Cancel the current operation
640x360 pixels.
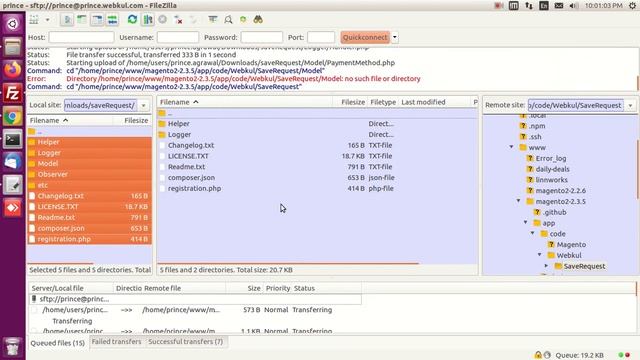(163, 20)
